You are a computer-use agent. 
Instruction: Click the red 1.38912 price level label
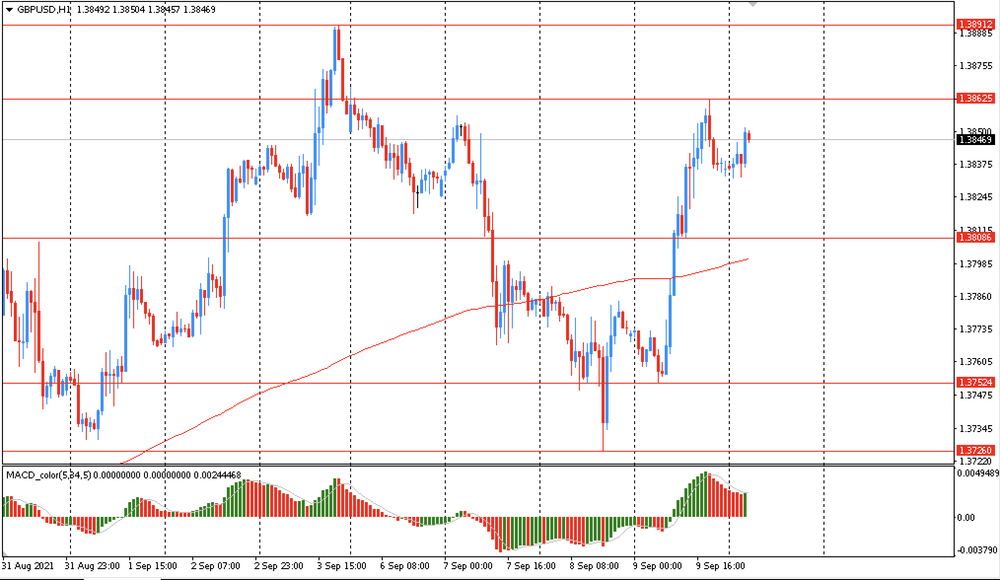pyautogui.click(x=976, y=24)
